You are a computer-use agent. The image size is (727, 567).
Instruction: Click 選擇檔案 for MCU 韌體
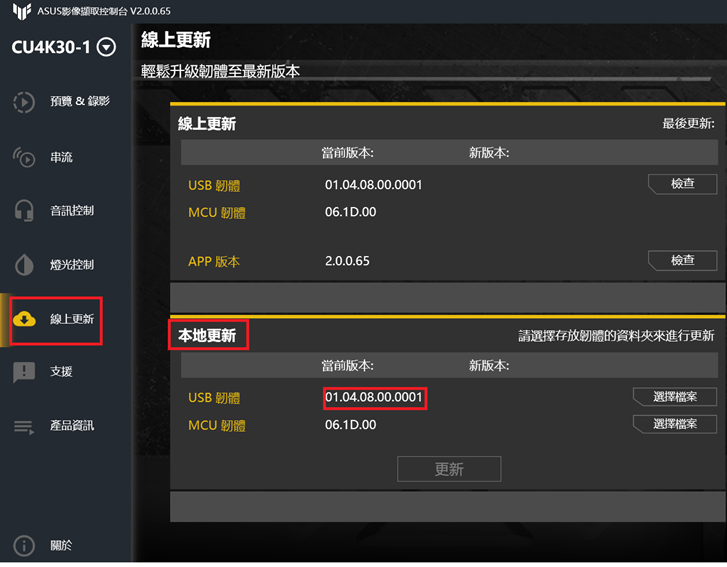pos(675,424)
